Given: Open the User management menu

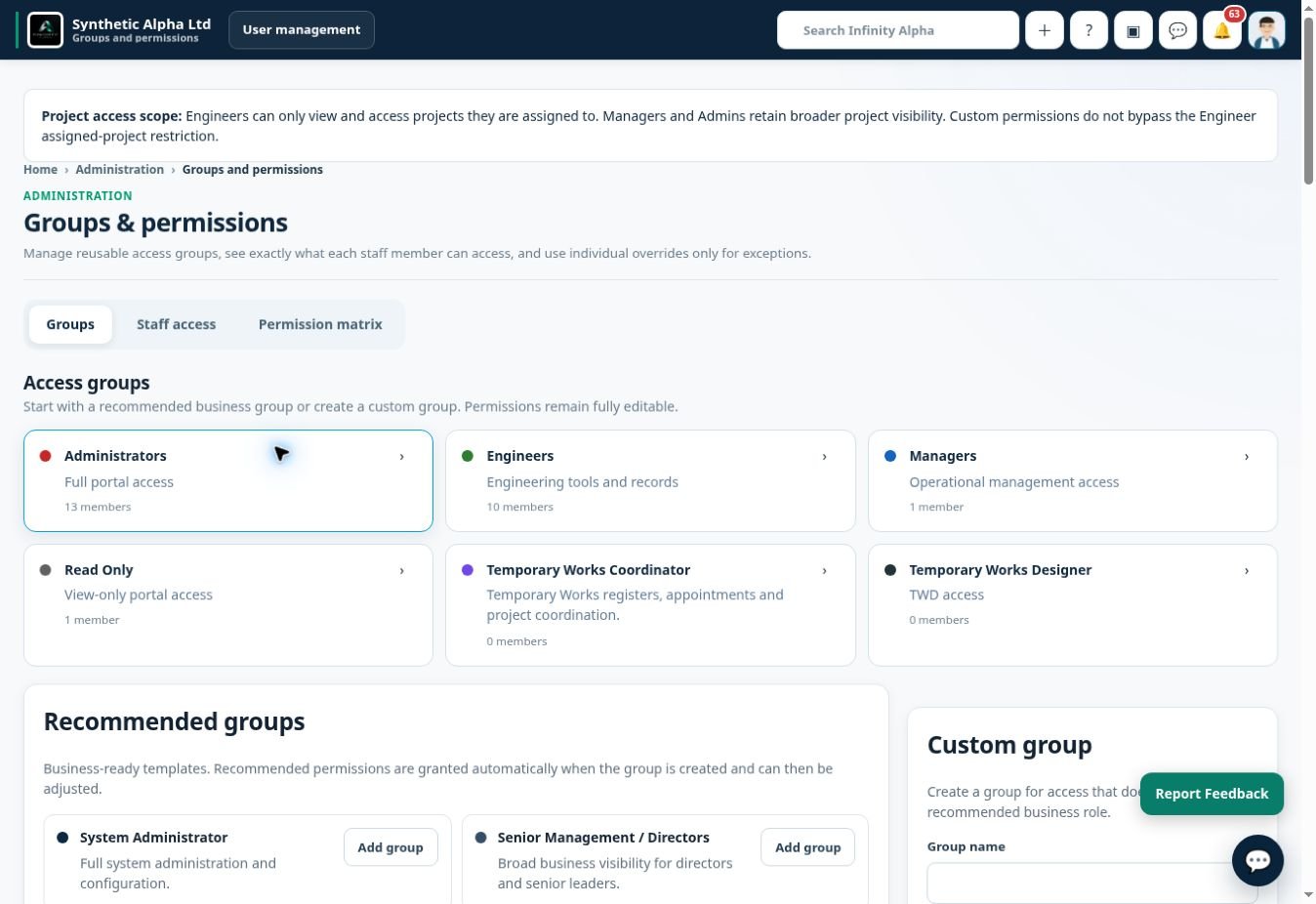Looking at the screenshot, I should [302, 30].
